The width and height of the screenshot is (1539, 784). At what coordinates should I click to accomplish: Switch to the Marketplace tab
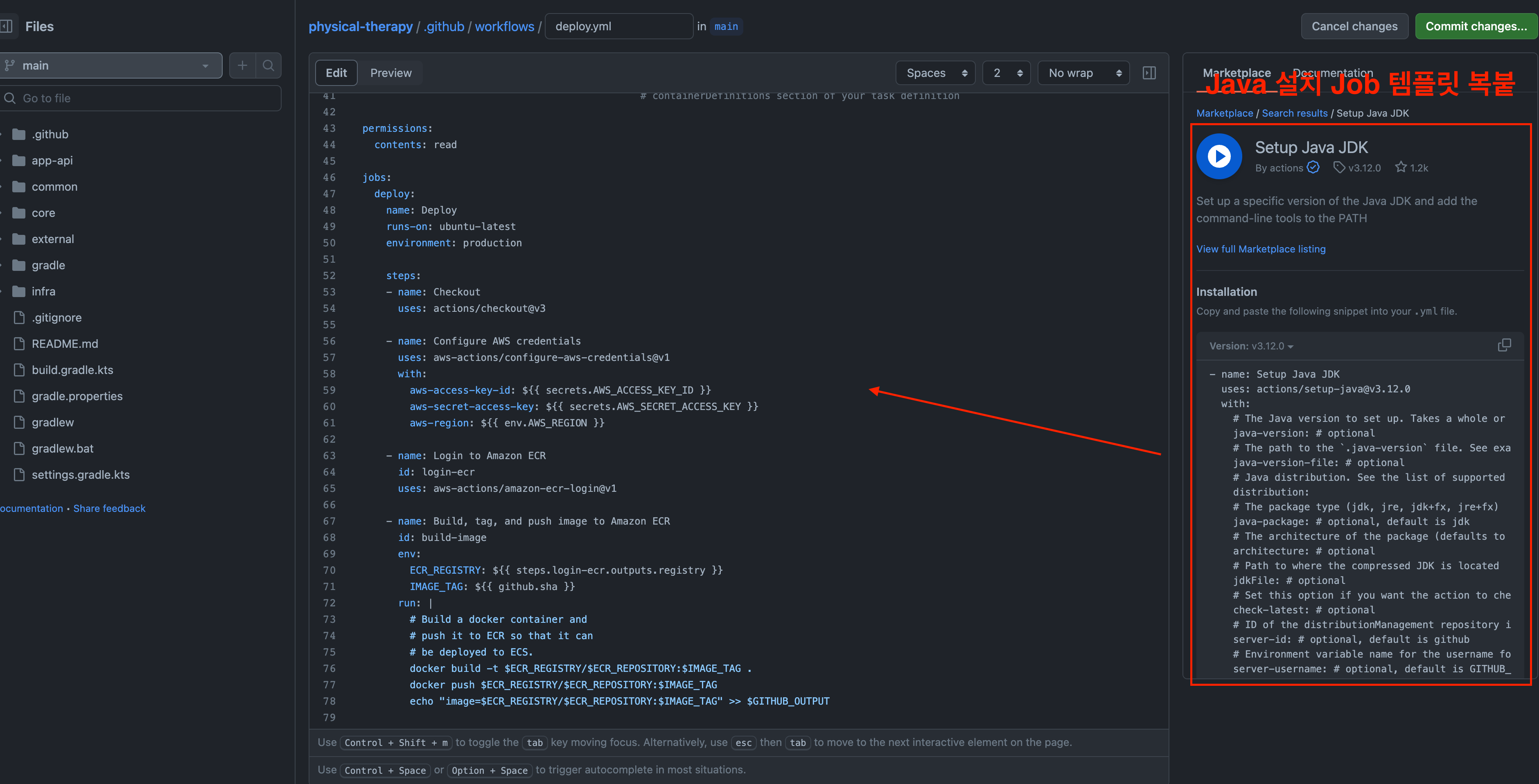(1236, 73)
